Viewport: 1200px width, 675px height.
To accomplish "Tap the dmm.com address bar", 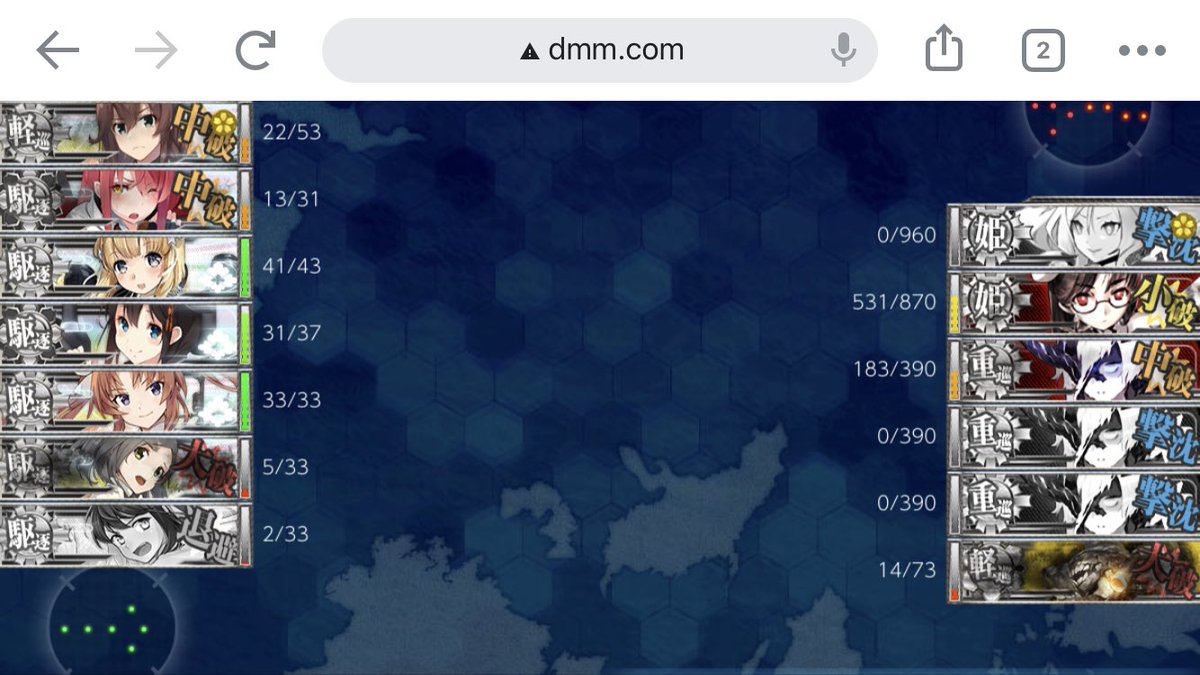I will click(599, 50).
